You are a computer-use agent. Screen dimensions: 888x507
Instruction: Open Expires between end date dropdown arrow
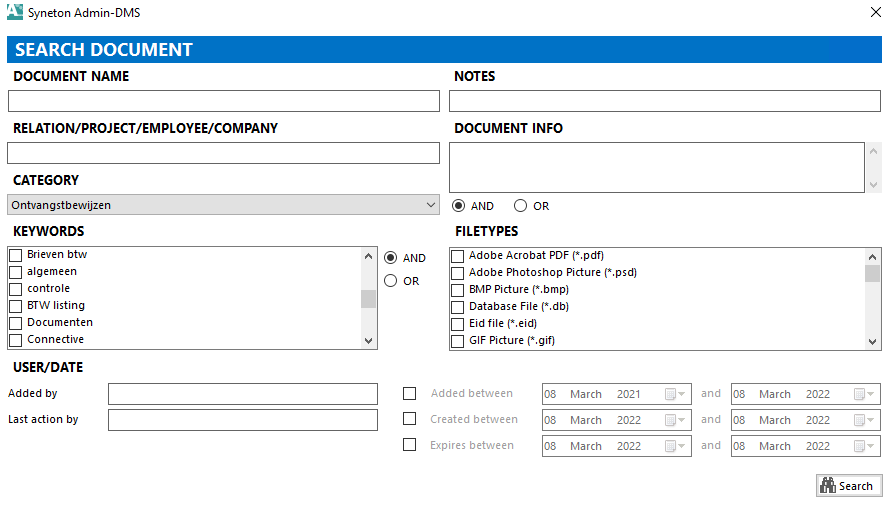click(865, 446)
